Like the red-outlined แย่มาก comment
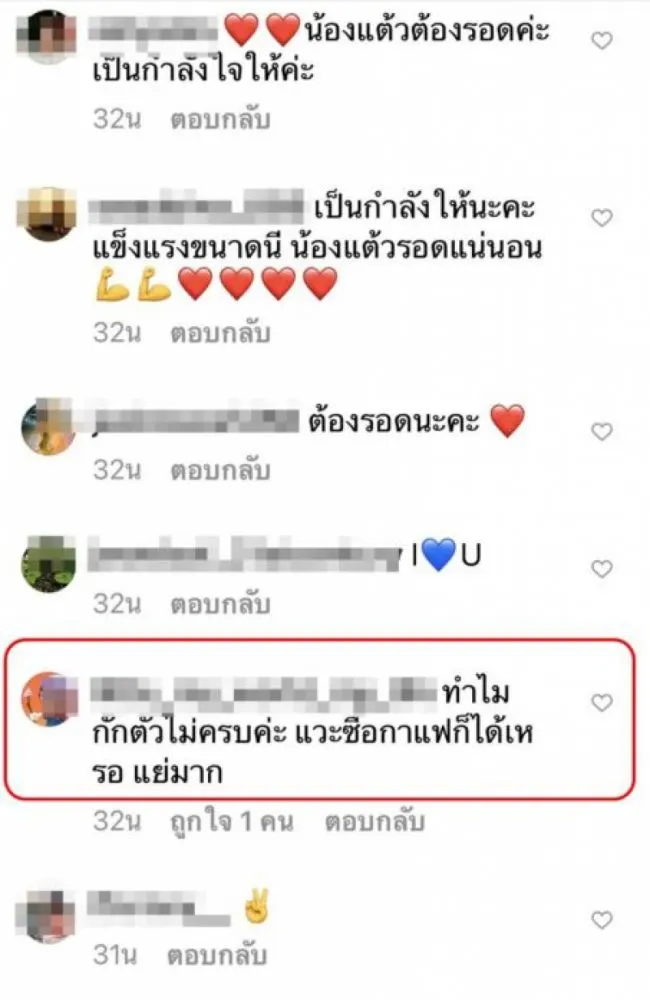Image resolution: width=650 pixels, height=1000 pixels. coord(602,703)
